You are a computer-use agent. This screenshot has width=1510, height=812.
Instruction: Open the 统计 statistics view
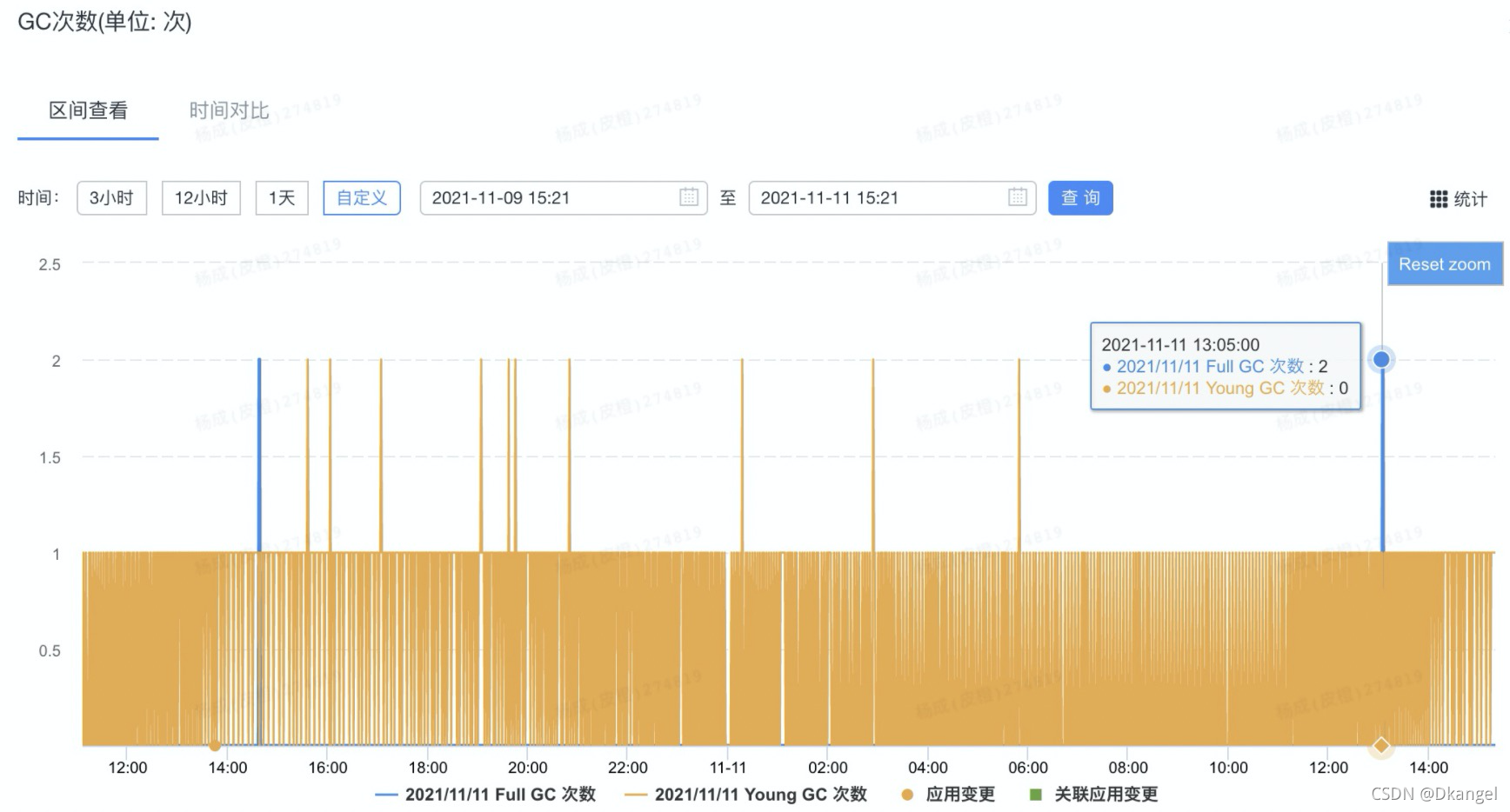[x=1459, y=199]
